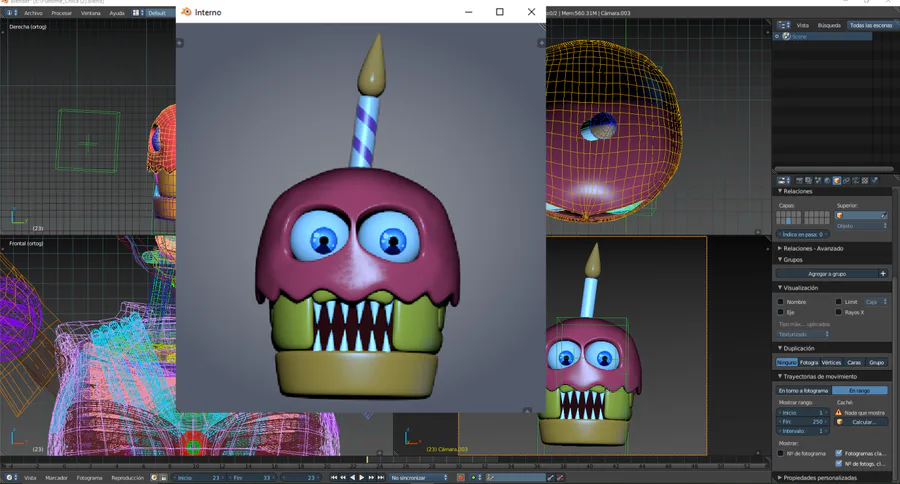
Task: Open the Texture properties tab icon
Action: click(x=864, y=180)
